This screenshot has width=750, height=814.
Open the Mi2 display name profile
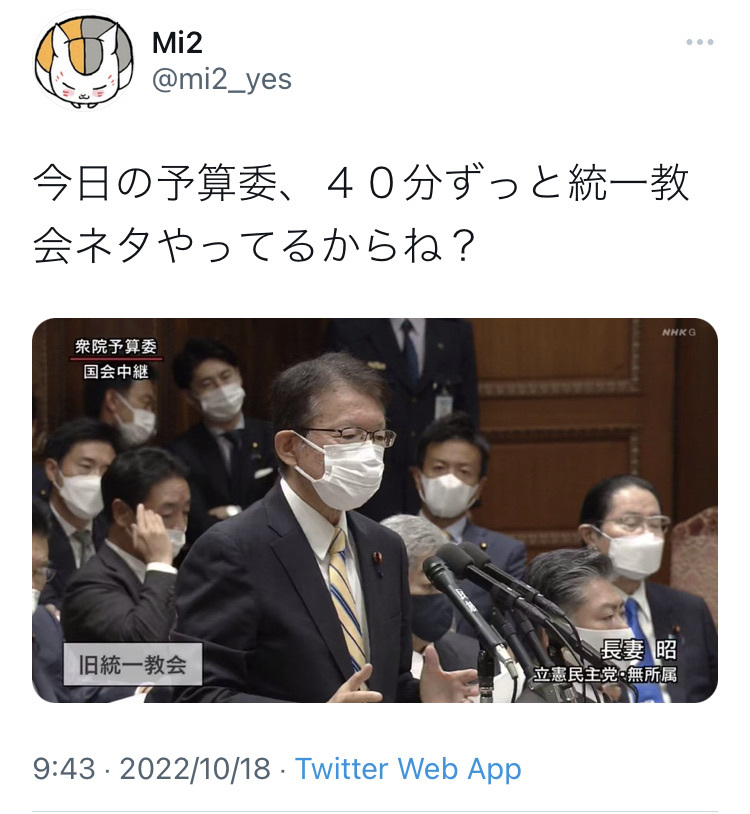(x=177, y=43)
